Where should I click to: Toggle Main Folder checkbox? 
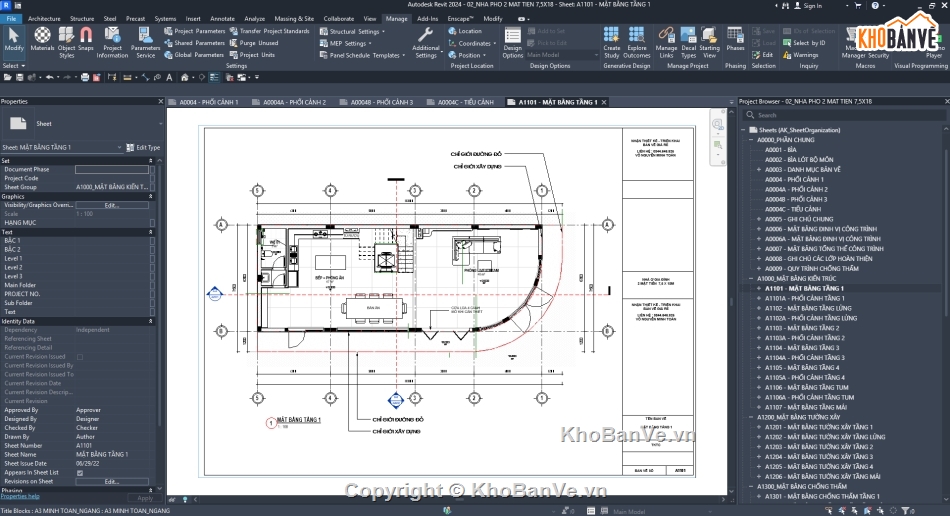(x=152, y=285)
